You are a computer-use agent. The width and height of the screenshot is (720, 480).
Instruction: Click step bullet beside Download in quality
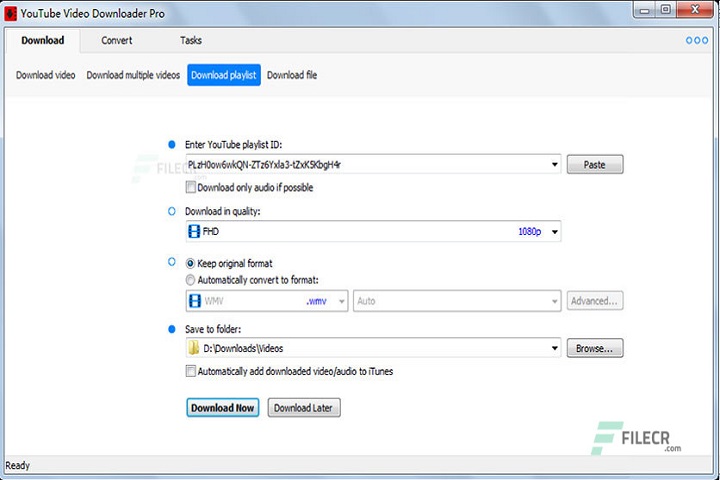pos(172,211)
